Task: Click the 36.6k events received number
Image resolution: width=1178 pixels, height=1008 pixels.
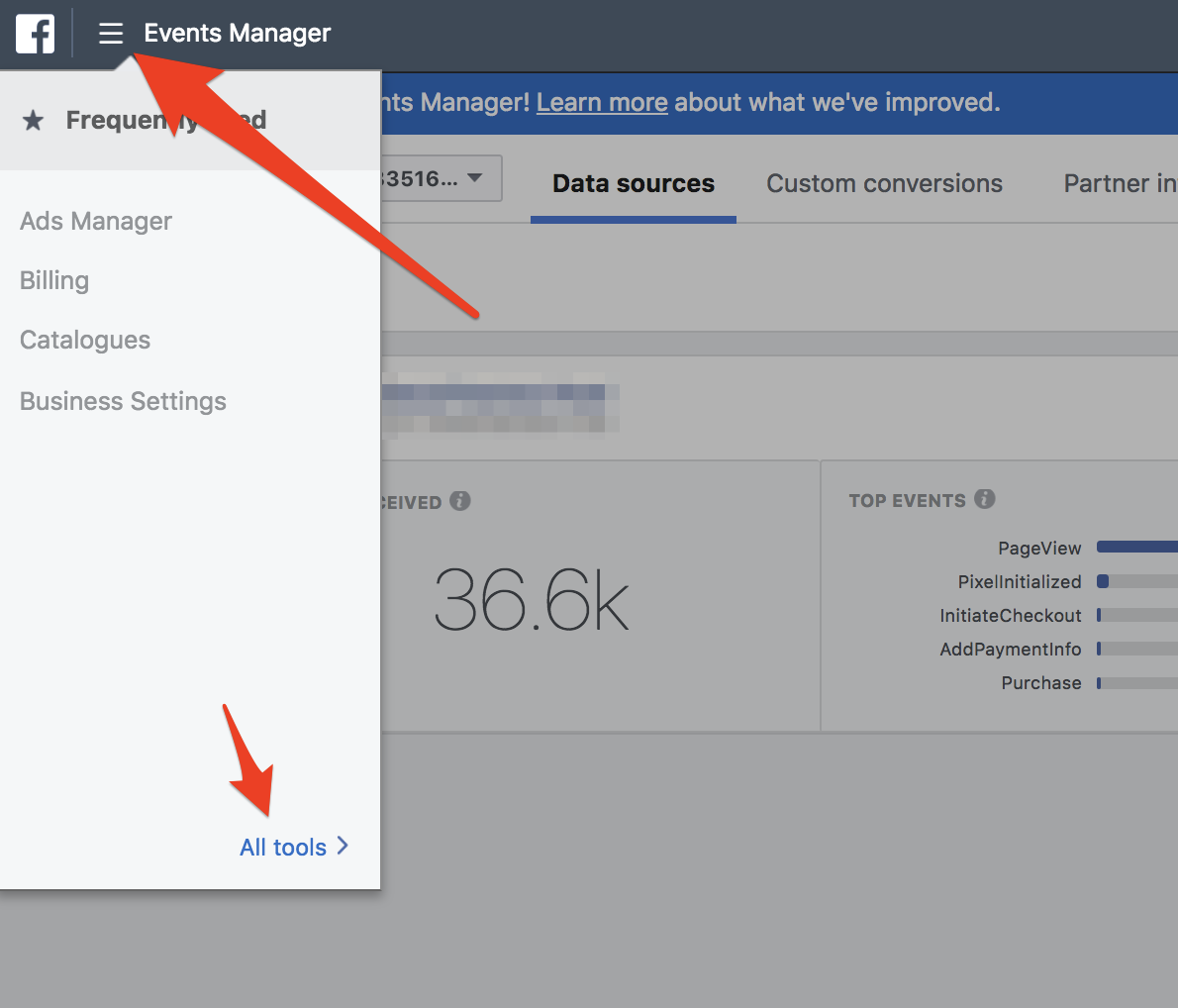Action: tap(532, 599)
